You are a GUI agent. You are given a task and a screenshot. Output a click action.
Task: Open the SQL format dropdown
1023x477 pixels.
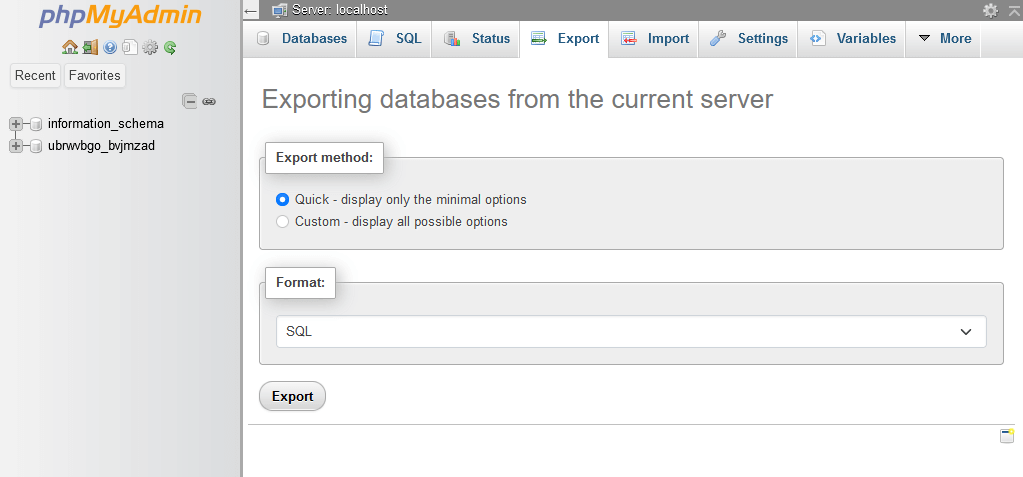click(631, 331)
